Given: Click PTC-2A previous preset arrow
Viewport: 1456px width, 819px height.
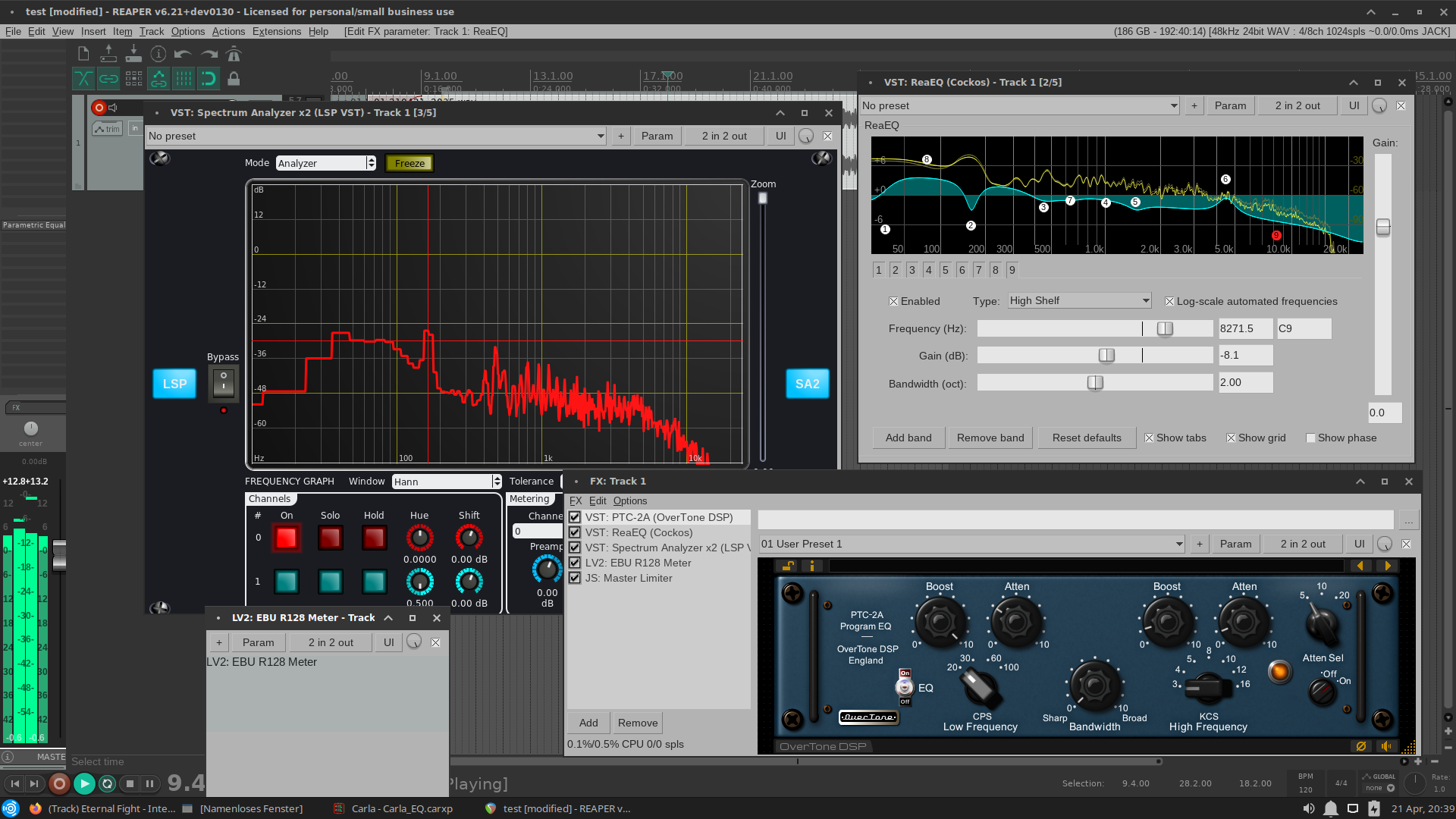Looking at the screenshot, I should click(x=1360, y=566).
